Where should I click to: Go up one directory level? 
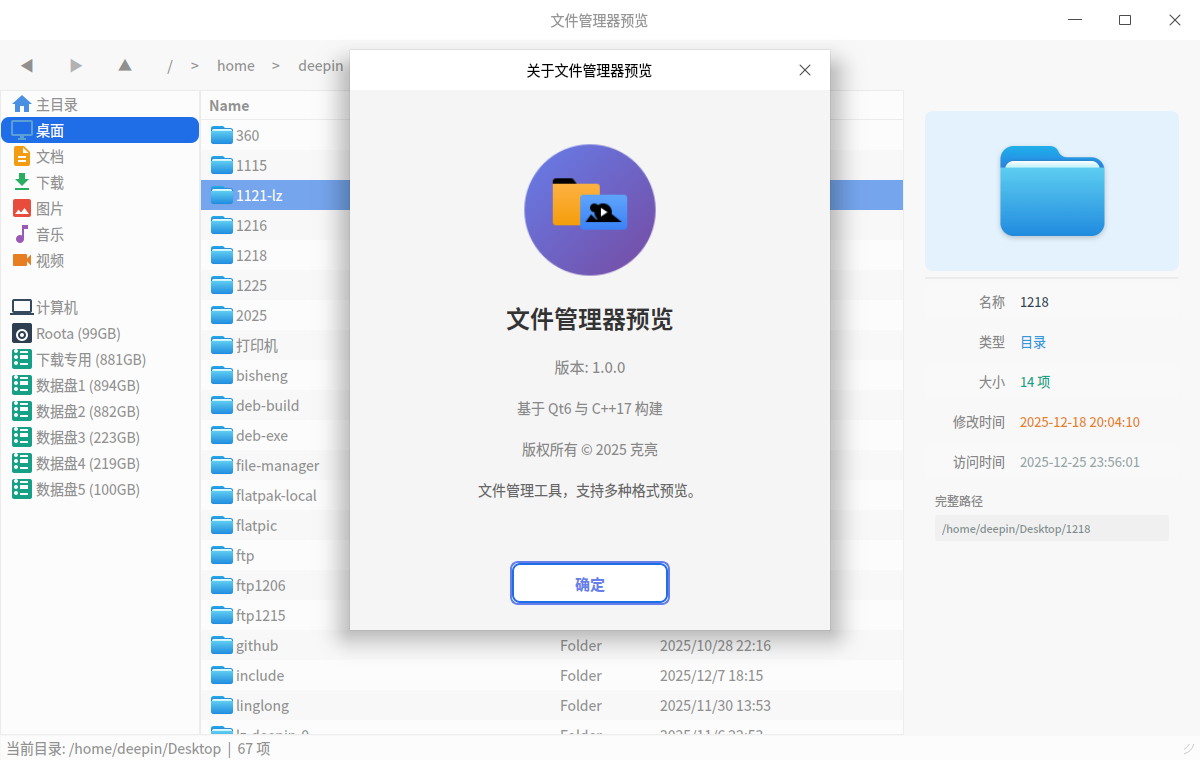(125, 66)
